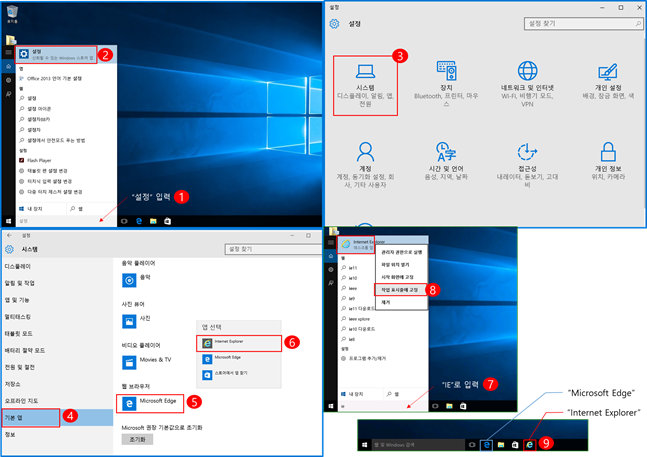Click Internet Explorer result in ie search panel
Viewport: 647px width, 457px height.
click(x=356, y=244)
